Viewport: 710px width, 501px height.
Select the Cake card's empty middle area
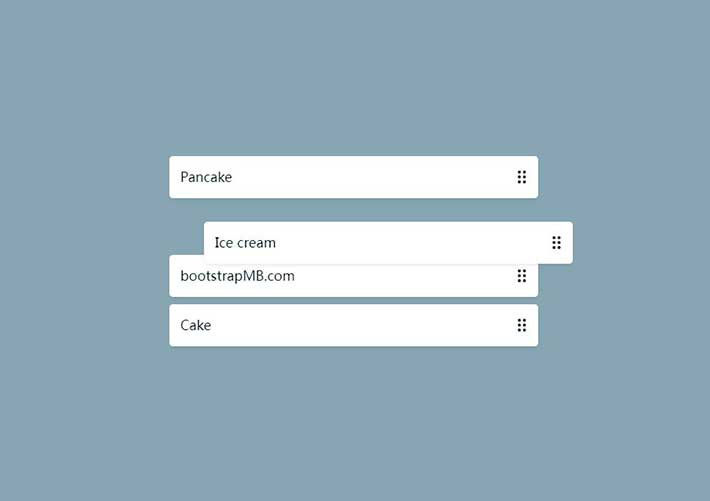pos(360,325)
